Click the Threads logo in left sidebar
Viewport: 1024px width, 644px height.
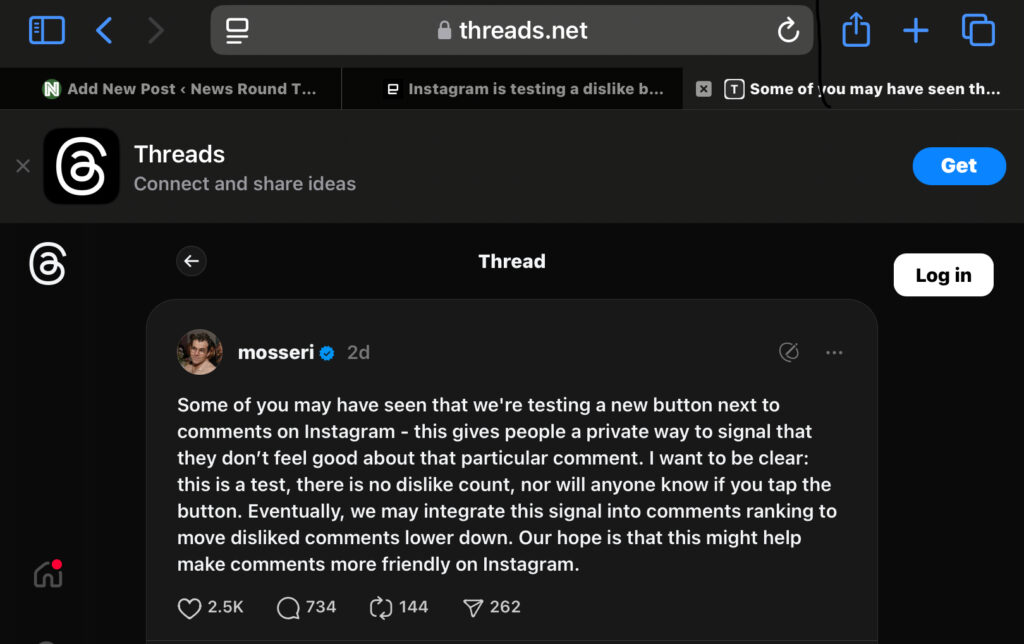point(48,264)
